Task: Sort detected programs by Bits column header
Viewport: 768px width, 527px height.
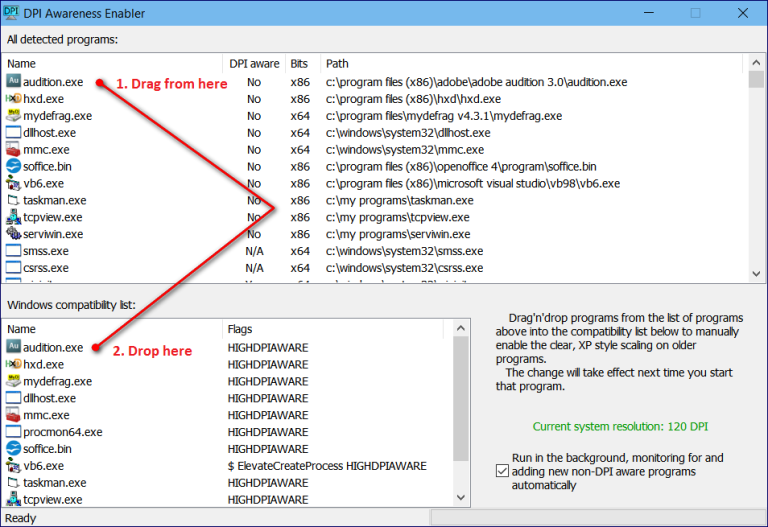Action: (x=303, y=64)
